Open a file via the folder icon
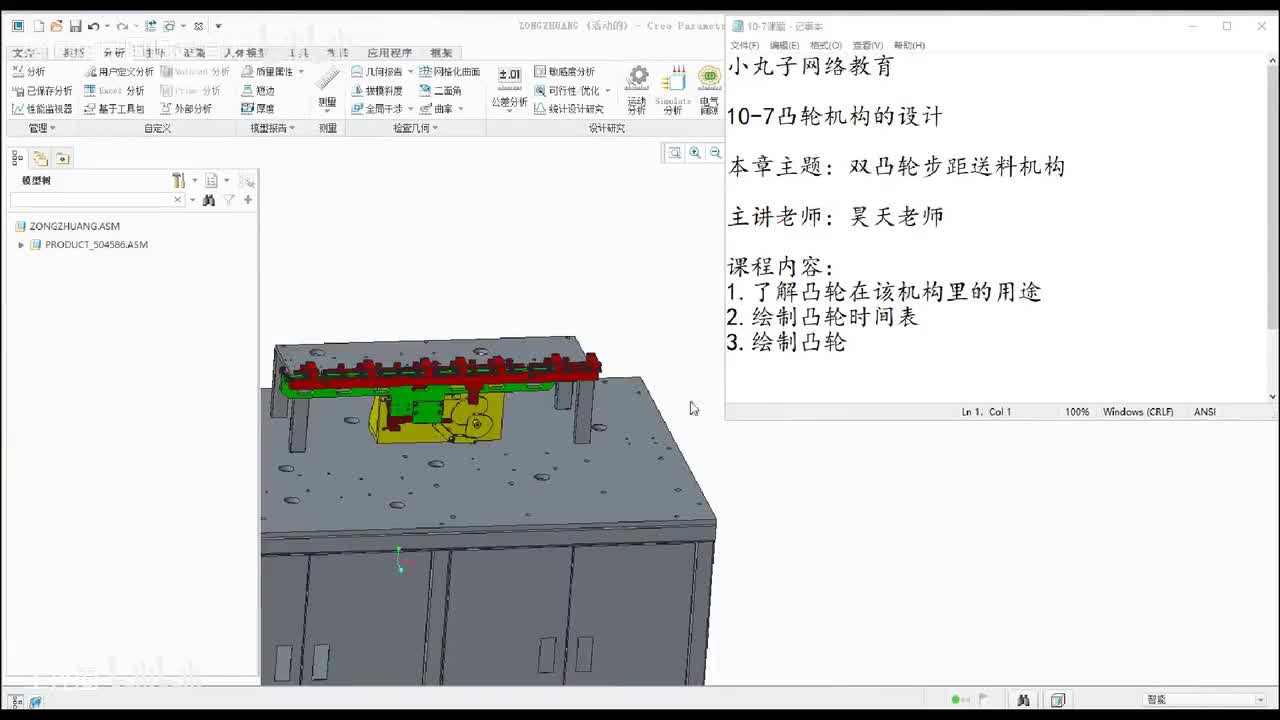 click(56, 26)
